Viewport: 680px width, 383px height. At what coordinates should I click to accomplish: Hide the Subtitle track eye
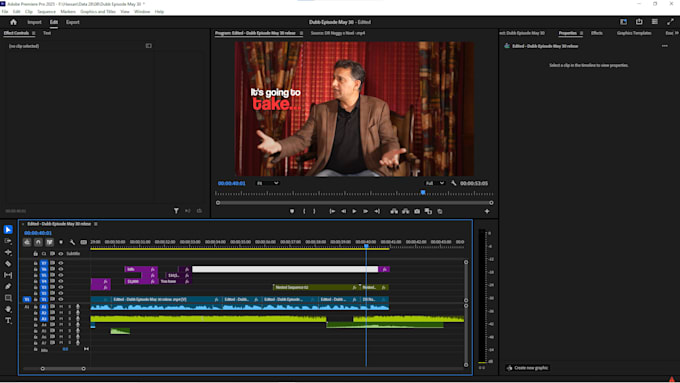61,254
